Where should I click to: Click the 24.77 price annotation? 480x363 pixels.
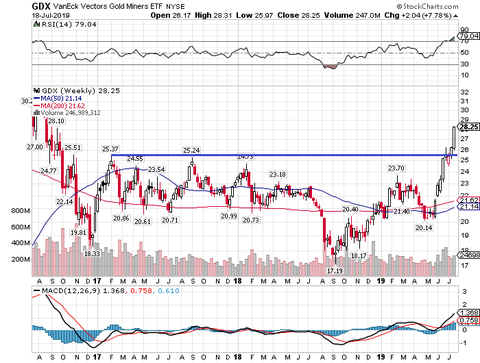point(49,171)
